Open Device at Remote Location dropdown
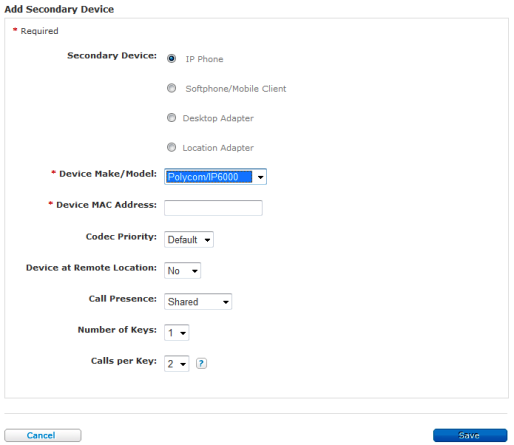 [x=182, y=271]
